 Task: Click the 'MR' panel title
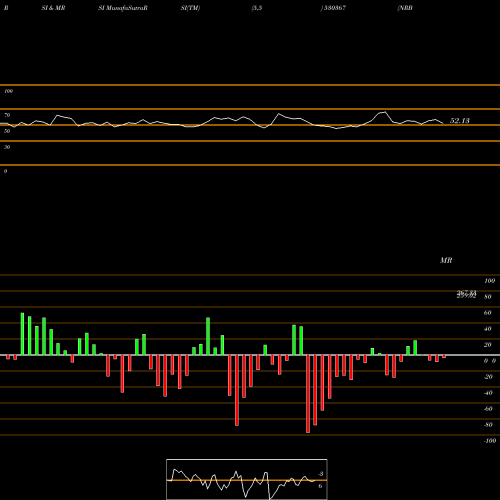tap(446, 260)
